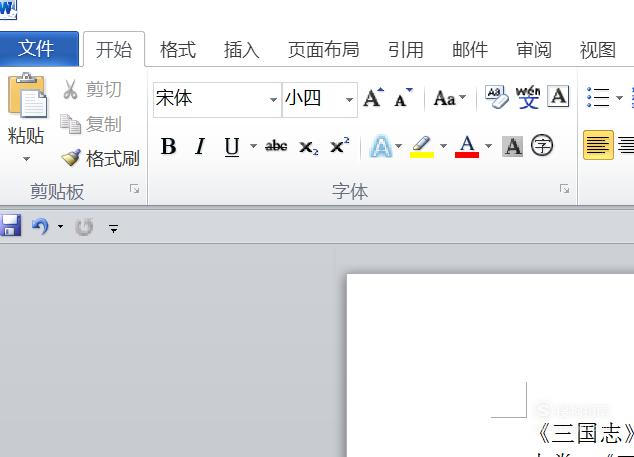Screen dimensions: 634x457
Task: Click the save floppy disk icon
Action: [10, 225]
